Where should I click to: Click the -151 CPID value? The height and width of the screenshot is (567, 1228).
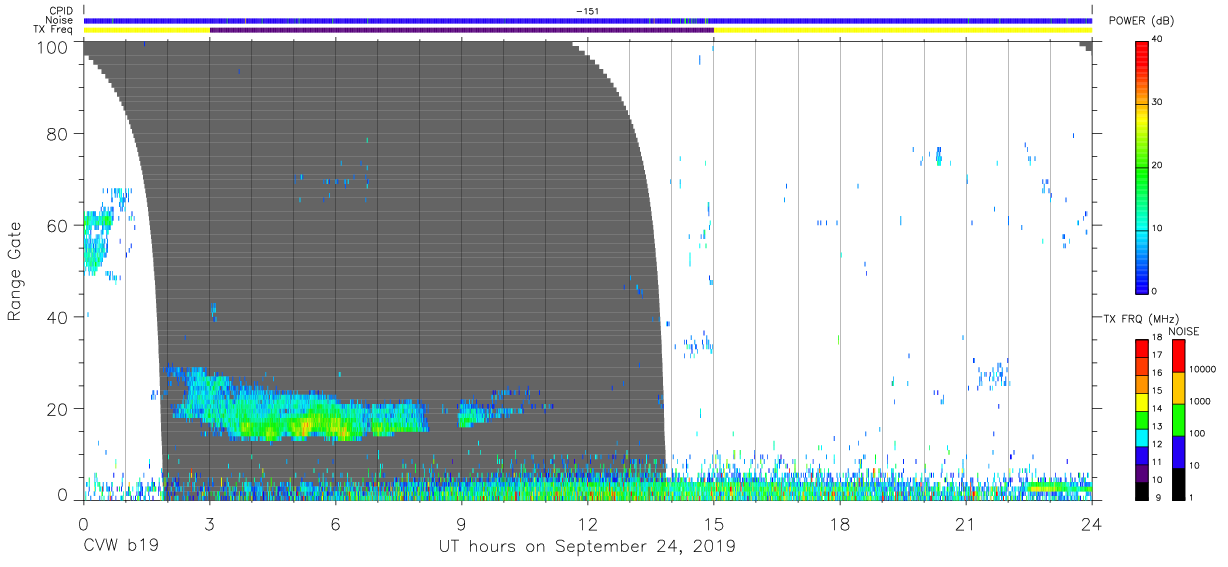pos(587,11)
